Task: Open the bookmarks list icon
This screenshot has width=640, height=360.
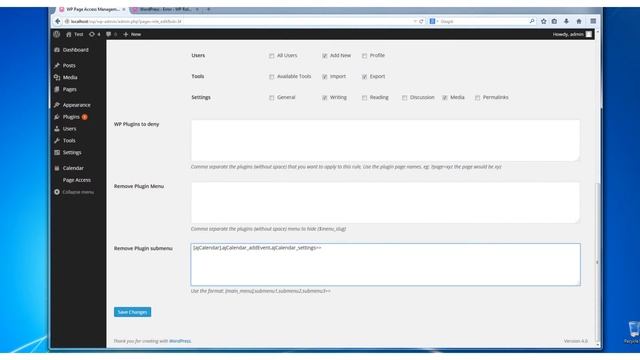Action: point(554,21)
